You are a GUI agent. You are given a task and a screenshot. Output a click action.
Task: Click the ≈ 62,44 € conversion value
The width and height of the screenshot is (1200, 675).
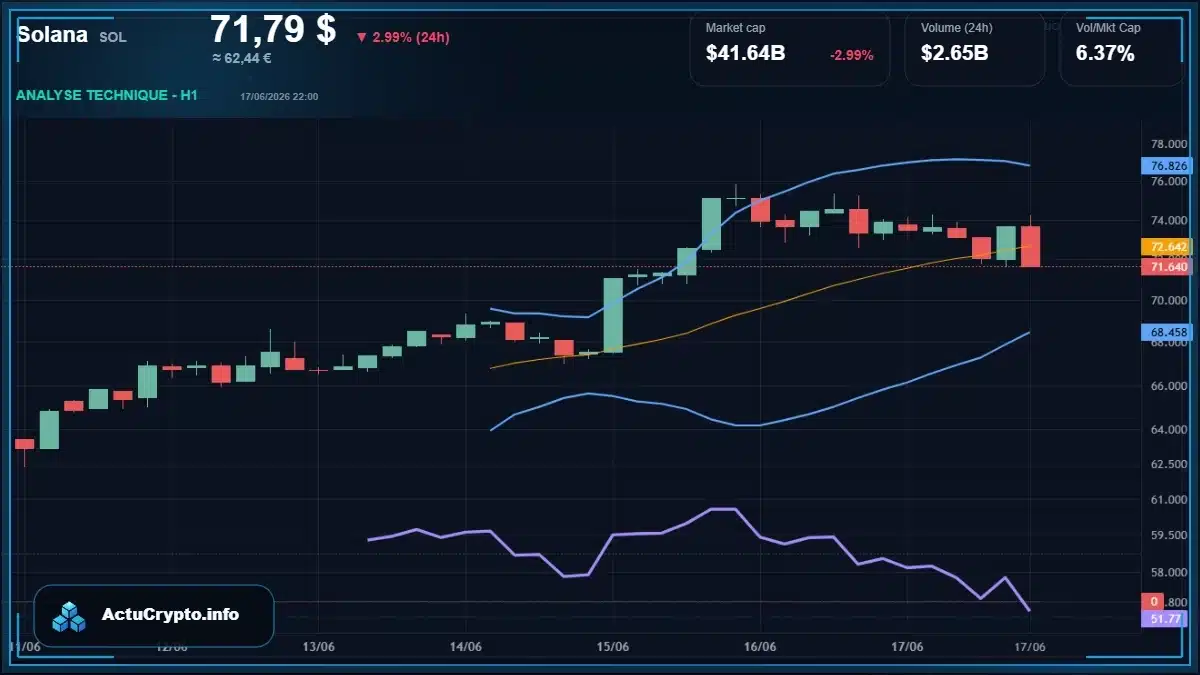tap(242, 58)
